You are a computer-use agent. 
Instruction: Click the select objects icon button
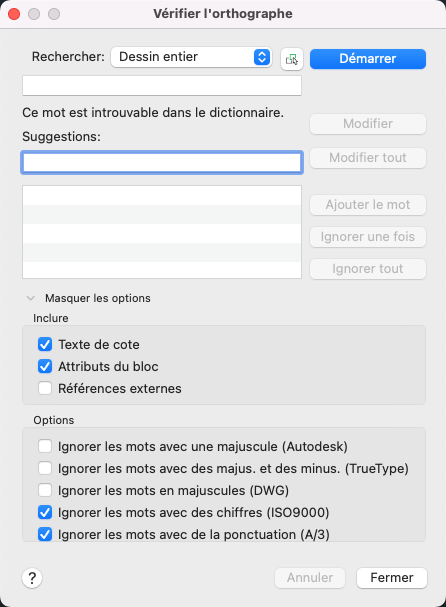coord(292,59)
